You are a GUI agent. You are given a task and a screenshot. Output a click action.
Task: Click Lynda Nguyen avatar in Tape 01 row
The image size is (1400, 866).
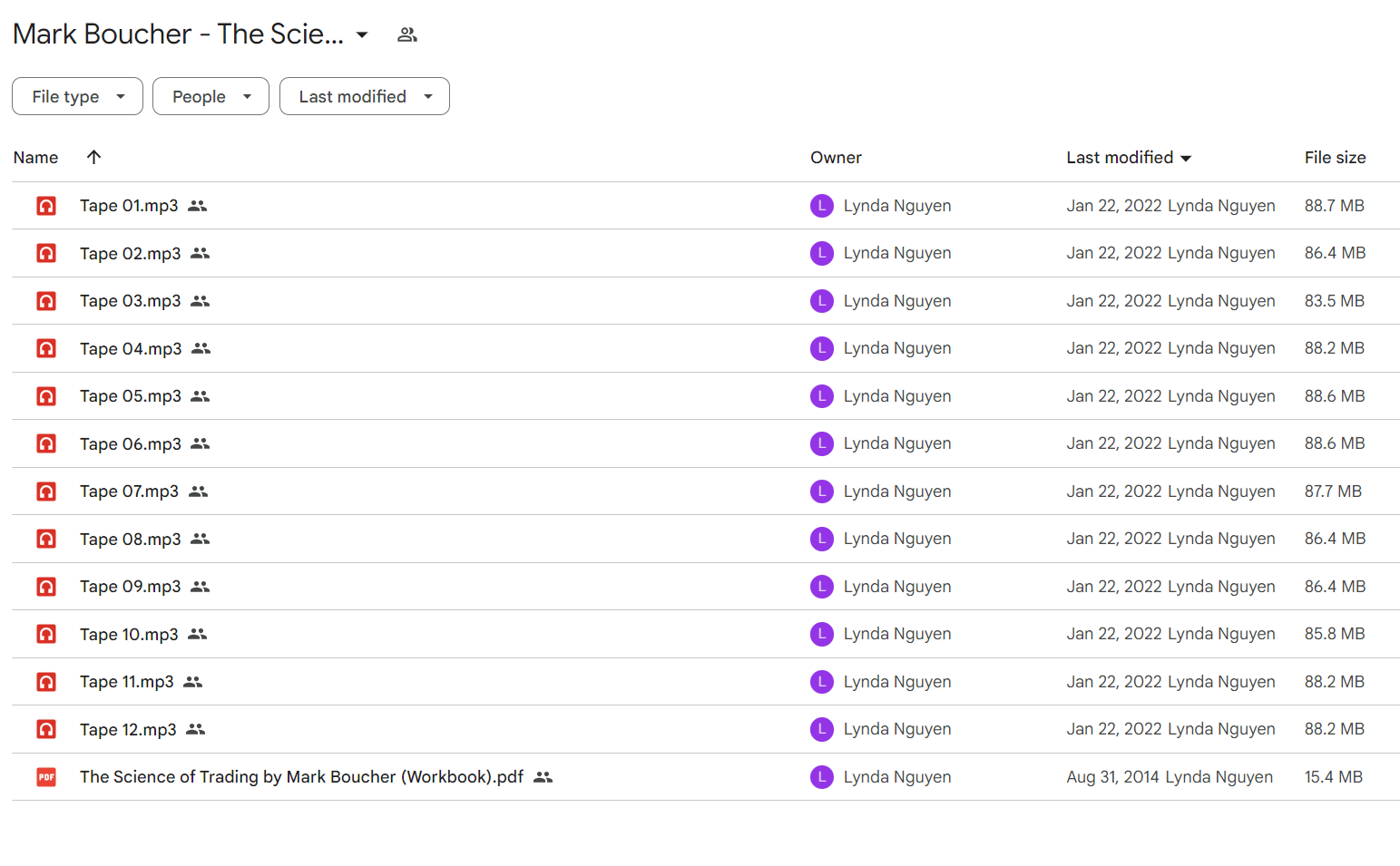[822, 206]
